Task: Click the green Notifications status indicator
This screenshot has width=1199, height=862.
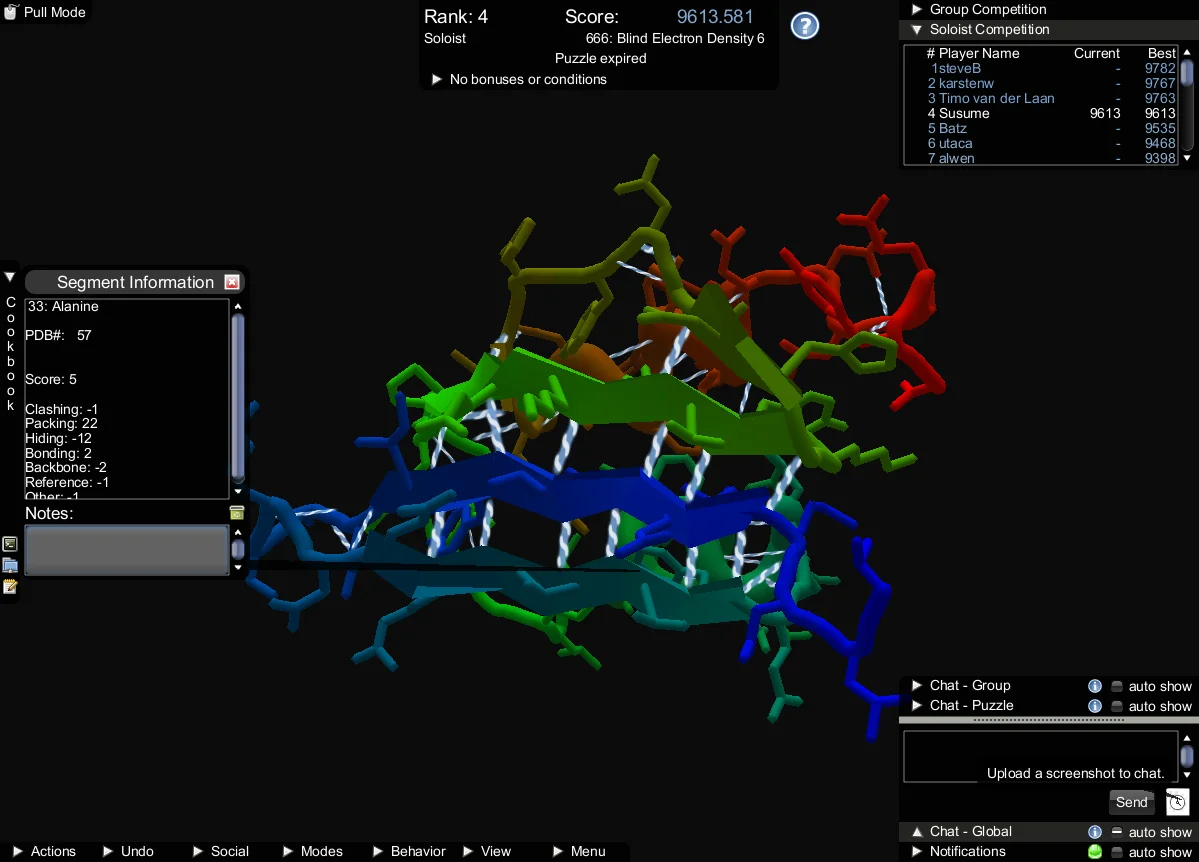Action: pos(1095,852)
